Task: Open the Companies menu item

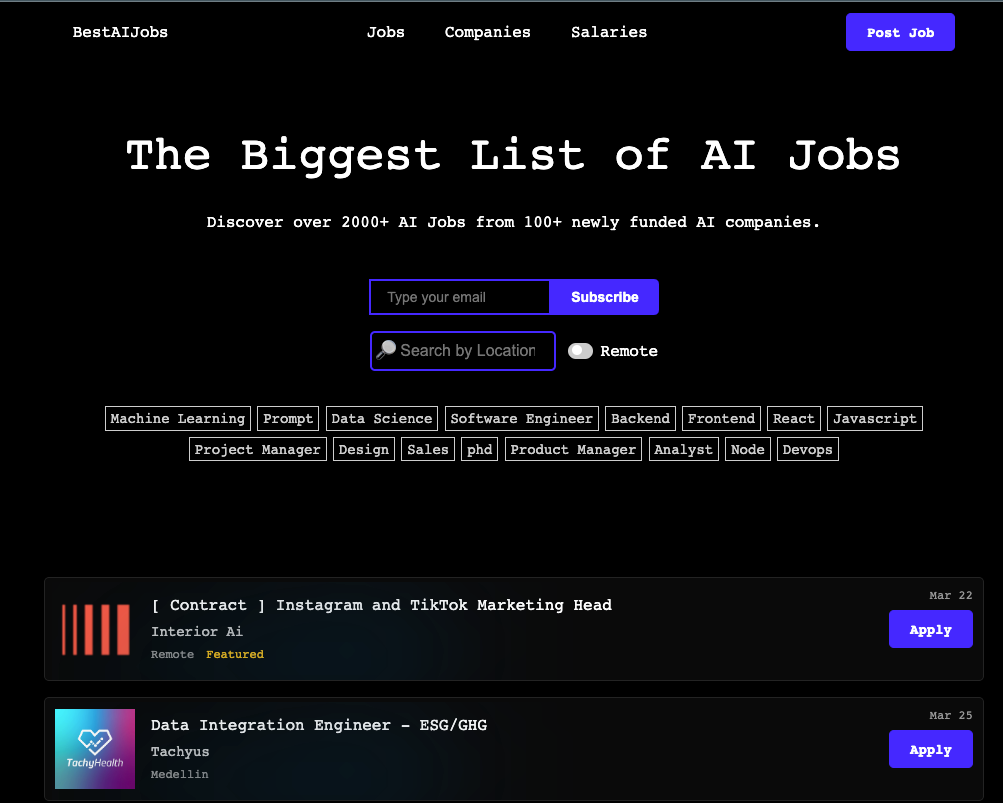Action: 487,32
